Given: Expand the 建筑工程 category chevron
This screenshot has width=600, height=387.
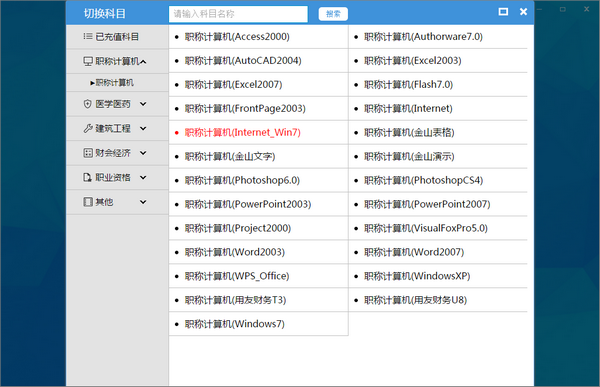Looking at the screenshot, I should pos(143,129).
